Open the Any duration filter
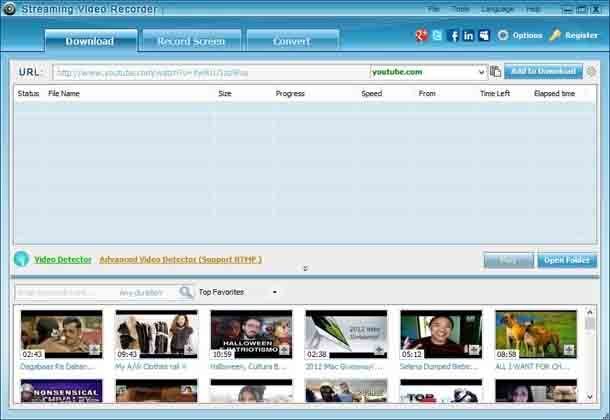 pyautogui.click(x=141, y=292)
